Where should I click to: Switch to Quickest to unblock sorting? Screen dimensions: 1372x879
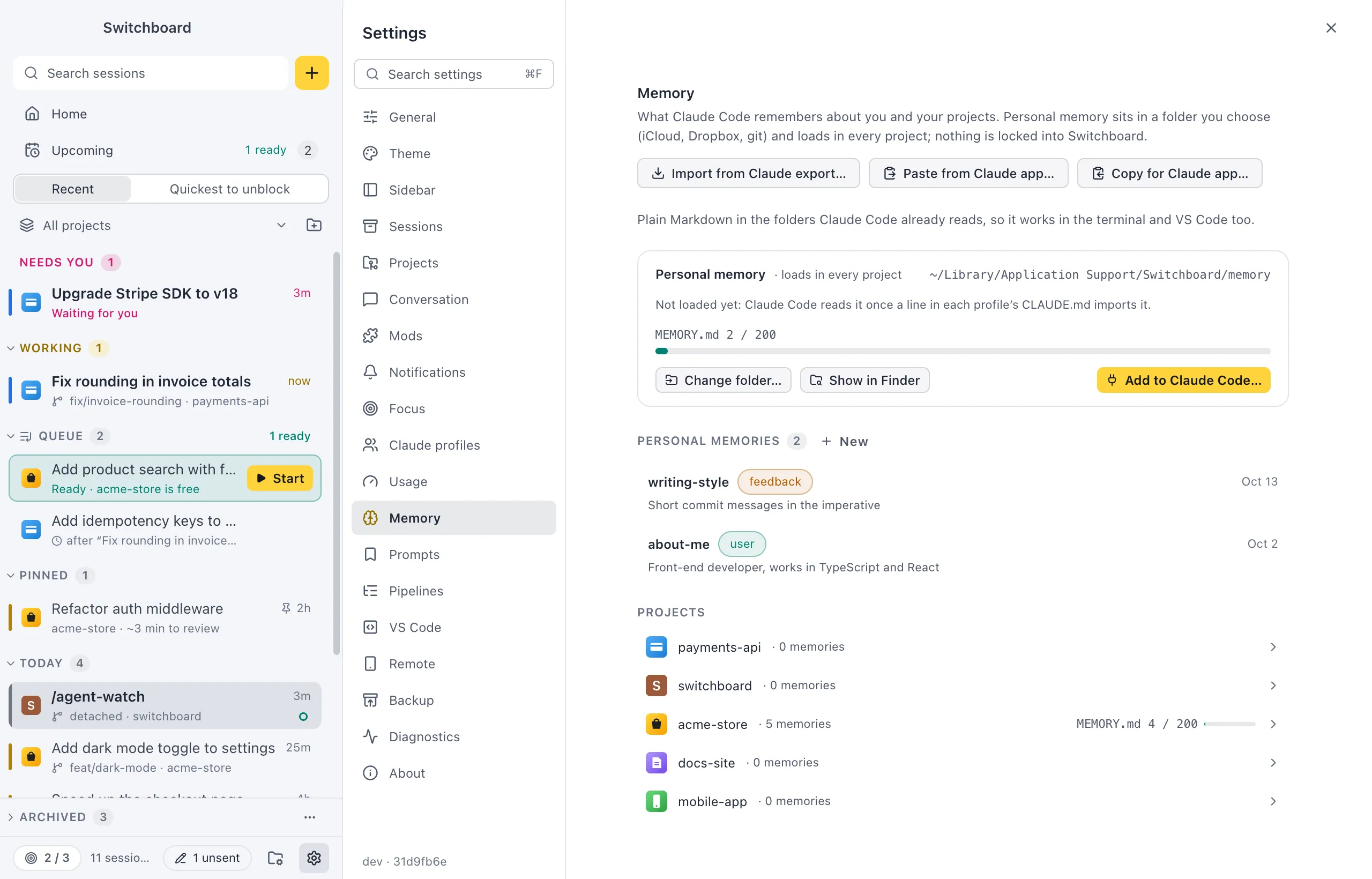[x=229, y=189]
